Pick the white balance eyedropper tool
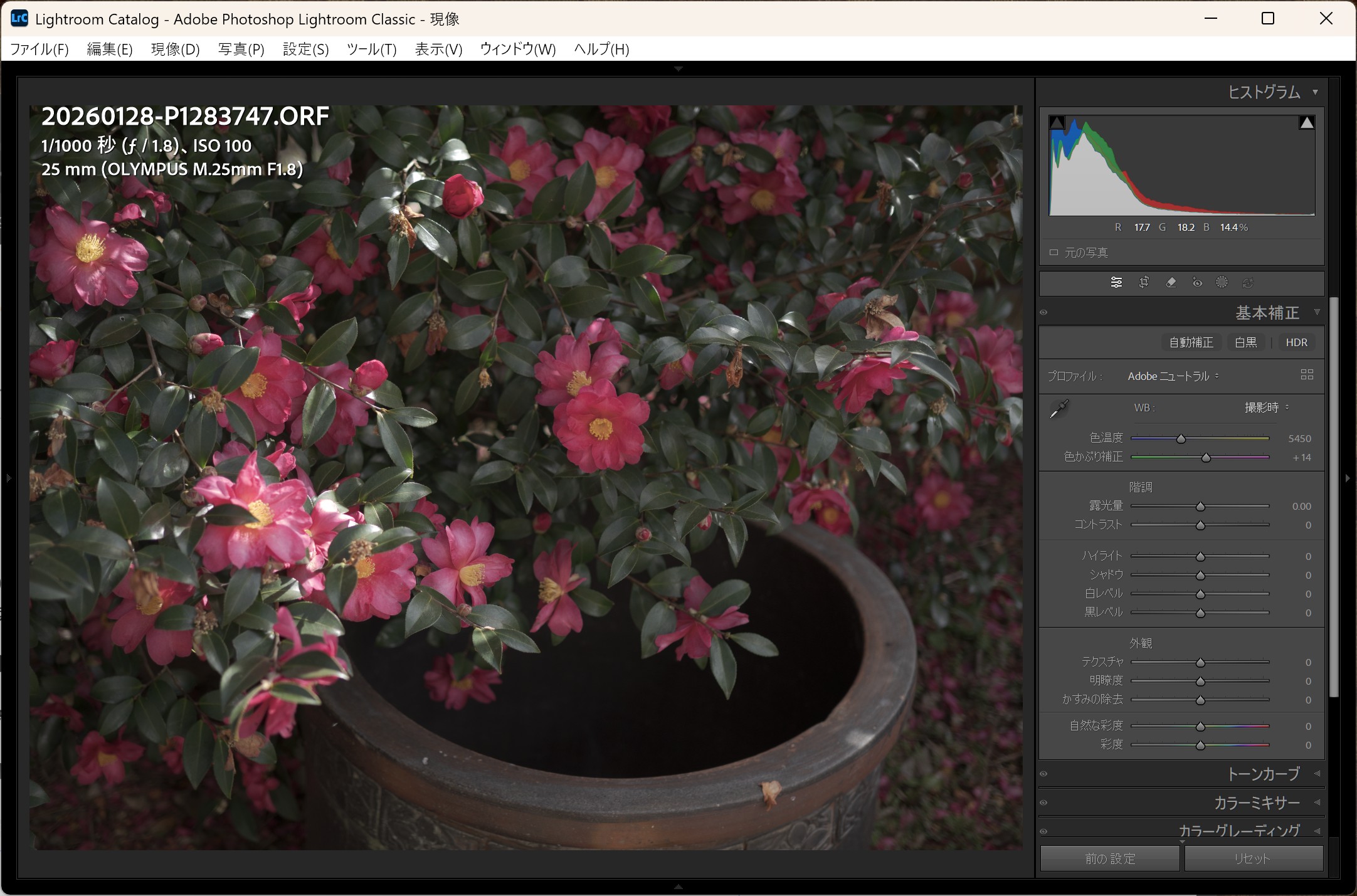The height and width of the screenshot is (896, 1357). pos(1059,409)
